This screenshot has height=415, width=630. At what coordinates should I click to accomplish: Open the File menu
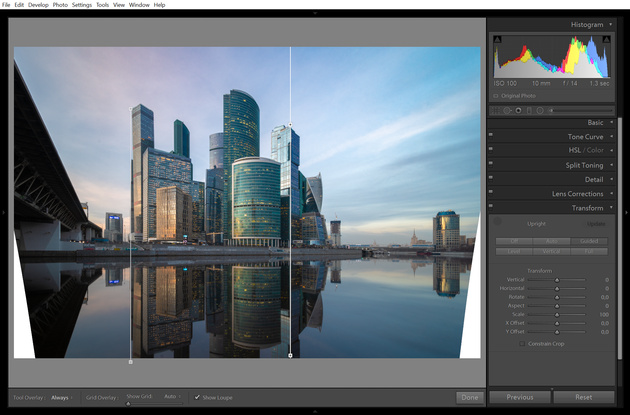[x=6, y=5]
